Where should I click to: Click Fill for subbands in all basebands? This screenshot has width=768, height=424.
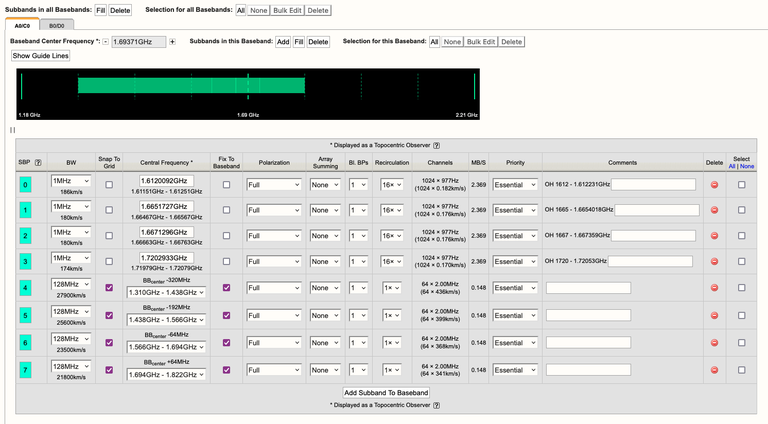point(100,10)
